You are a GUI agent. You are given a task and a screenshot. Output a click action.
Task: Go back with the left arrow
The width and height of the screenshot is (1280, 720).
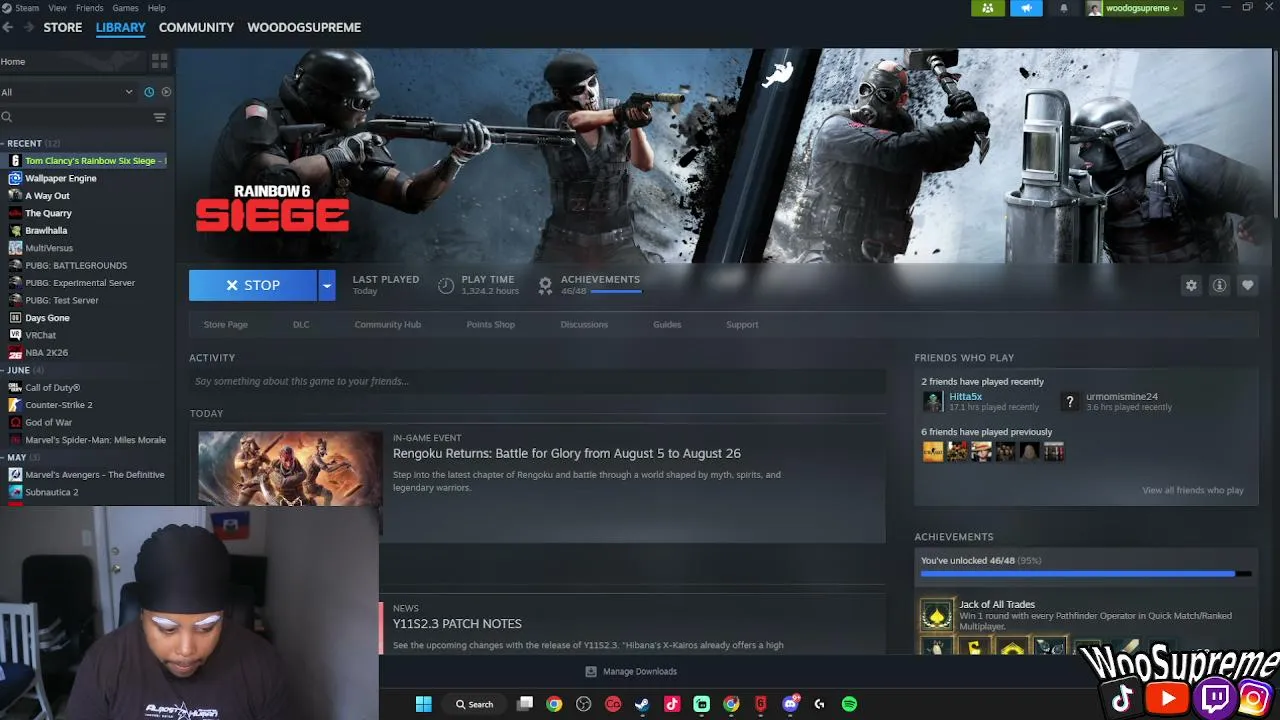(x=8, y=27)
